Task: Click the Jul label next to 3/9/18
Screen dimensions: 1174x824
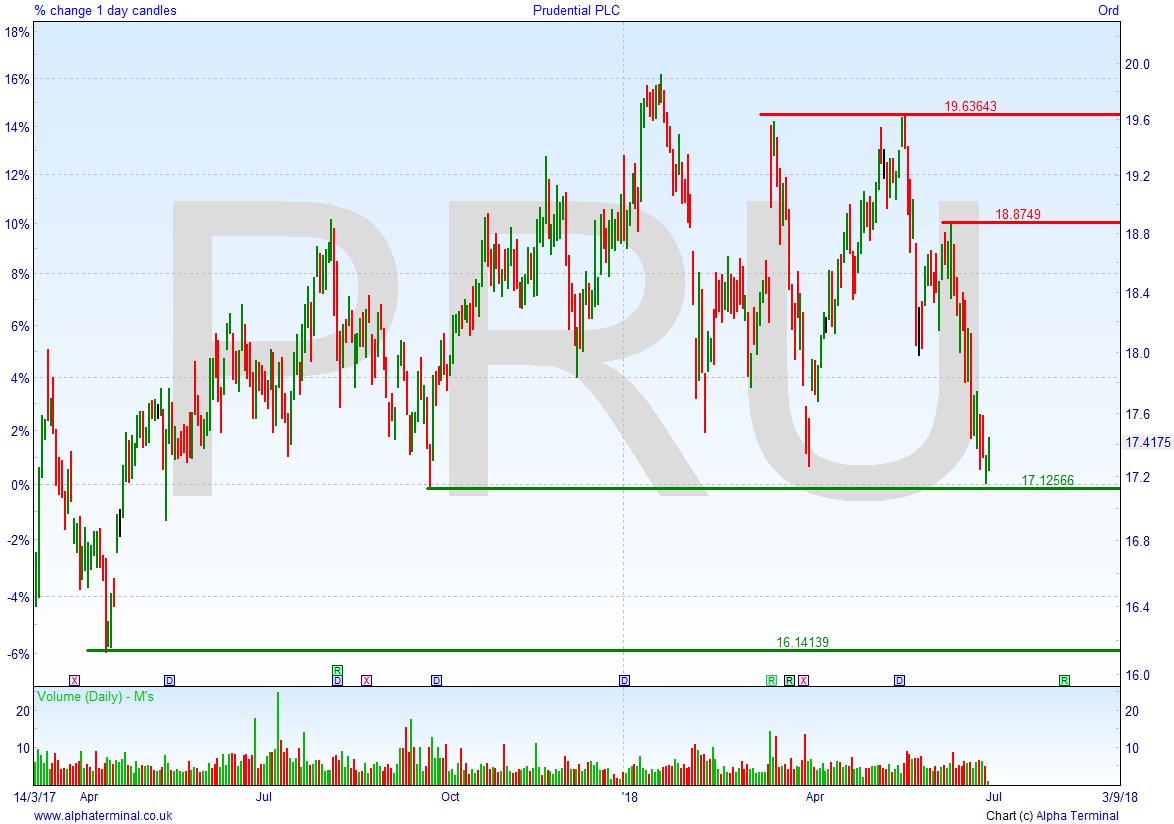Action: 994,797
